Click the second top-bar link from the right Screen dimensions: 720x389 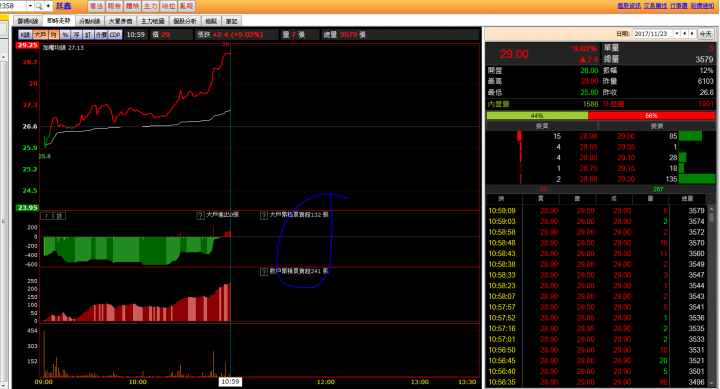[679, 6]
